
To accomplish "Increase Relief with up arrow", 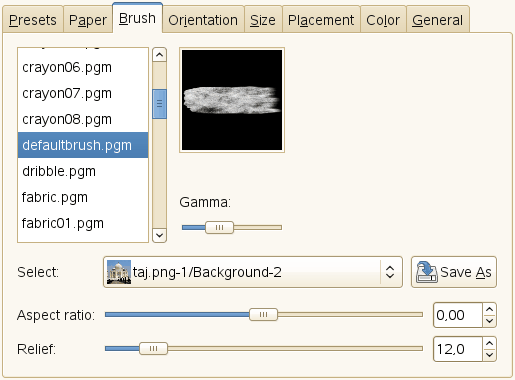I will [489, 343].
